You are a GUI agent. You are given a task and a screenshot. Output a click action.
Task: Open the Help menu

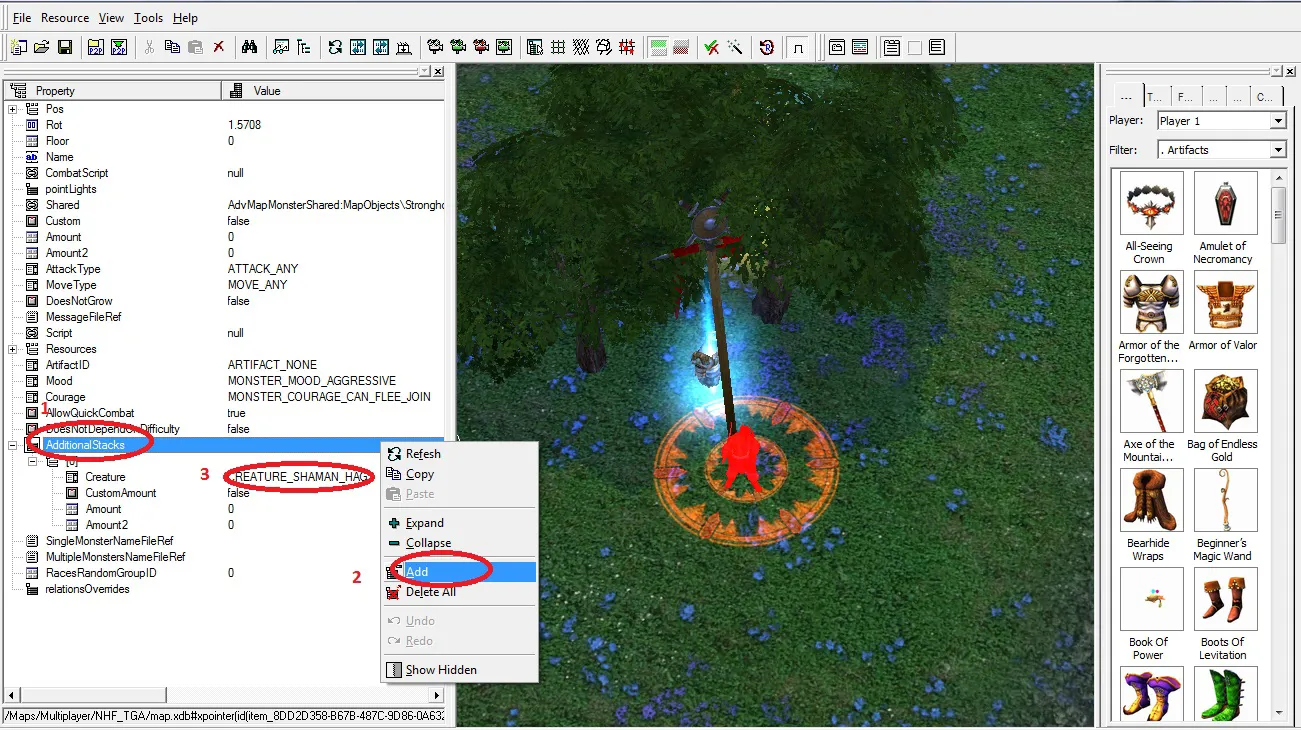point(185,18)
